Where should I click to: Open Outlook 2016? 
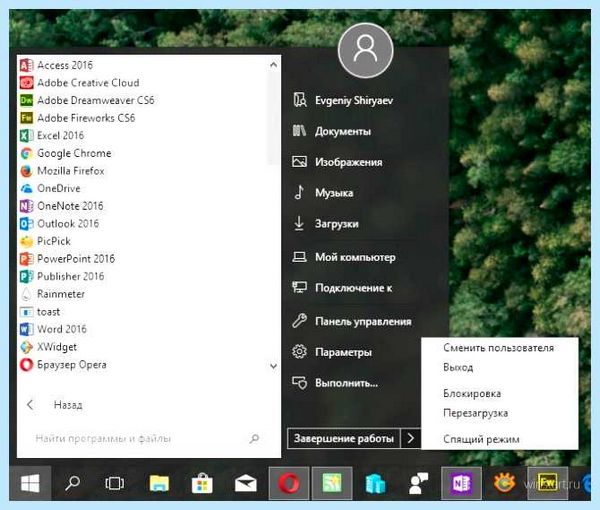[60, 223]
